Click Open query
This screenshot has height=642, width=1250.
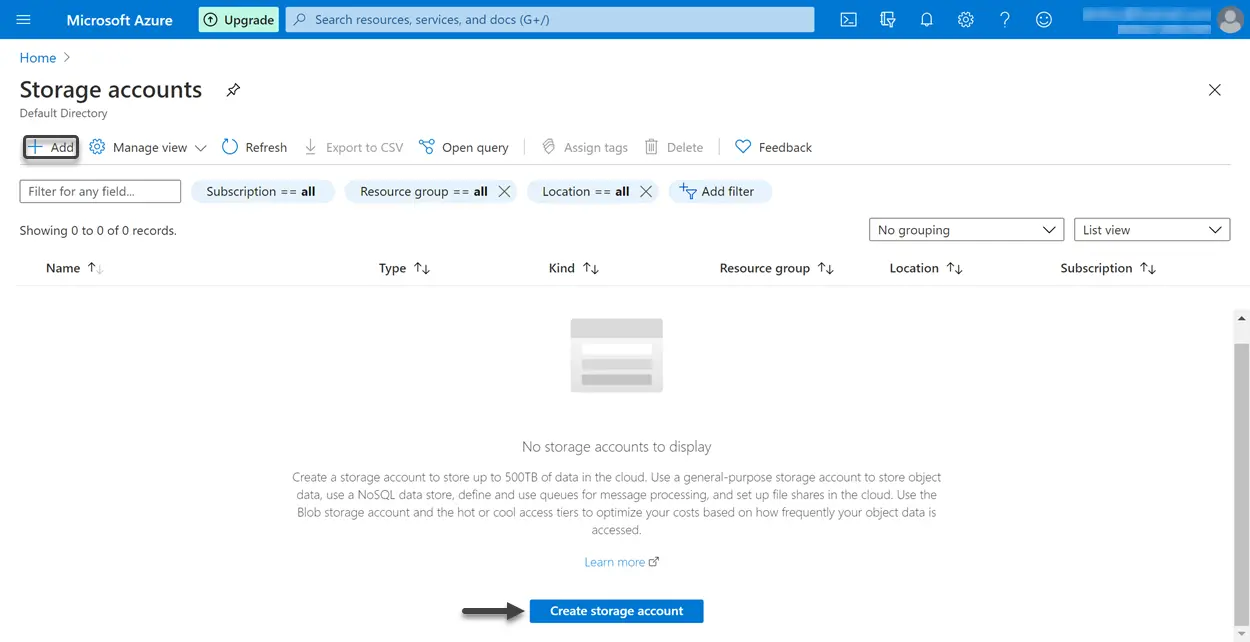click(464, 147)
